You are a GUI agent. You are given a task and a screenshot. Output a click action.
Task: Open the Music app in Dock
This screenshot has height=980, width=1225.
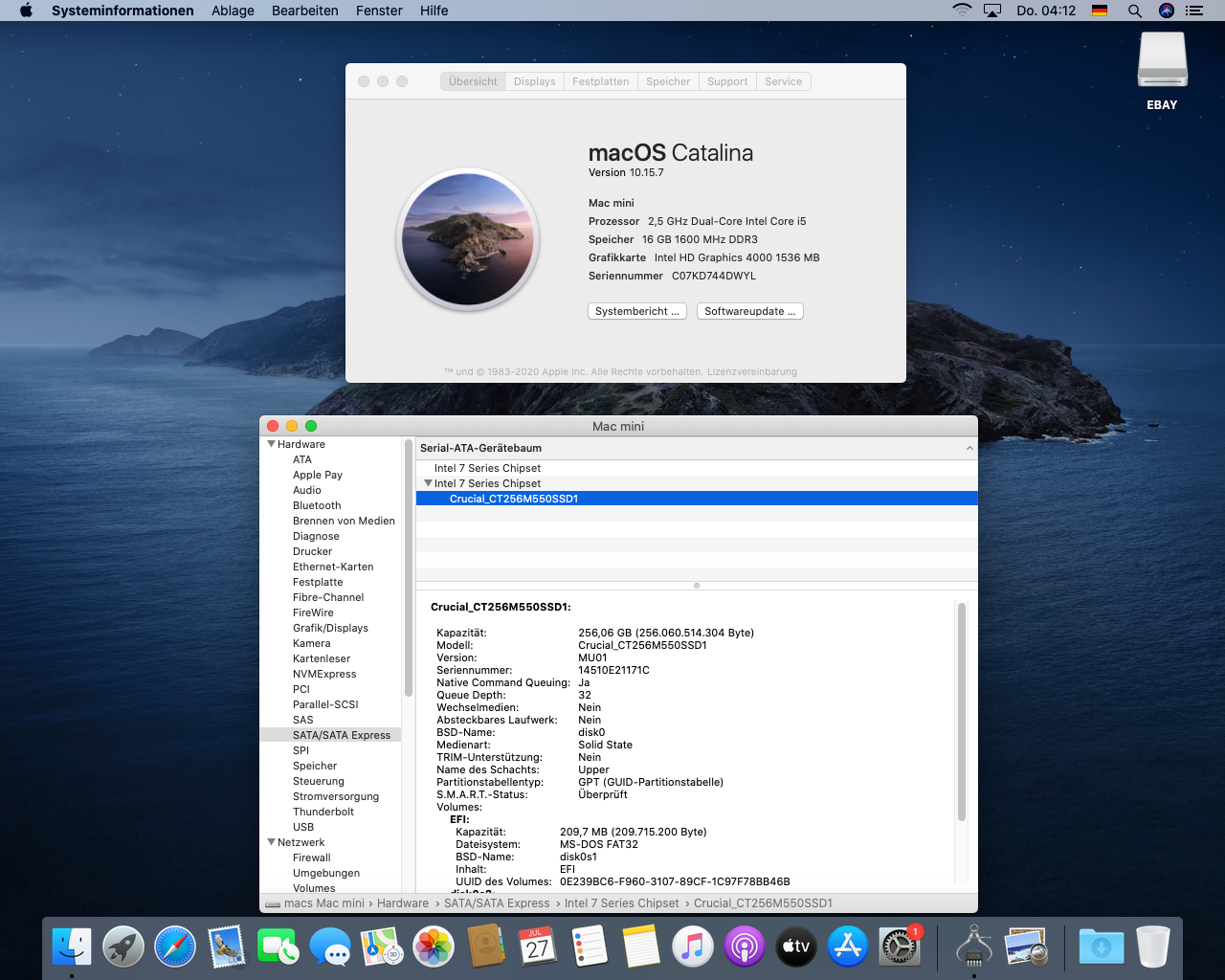tap(693, 947)
